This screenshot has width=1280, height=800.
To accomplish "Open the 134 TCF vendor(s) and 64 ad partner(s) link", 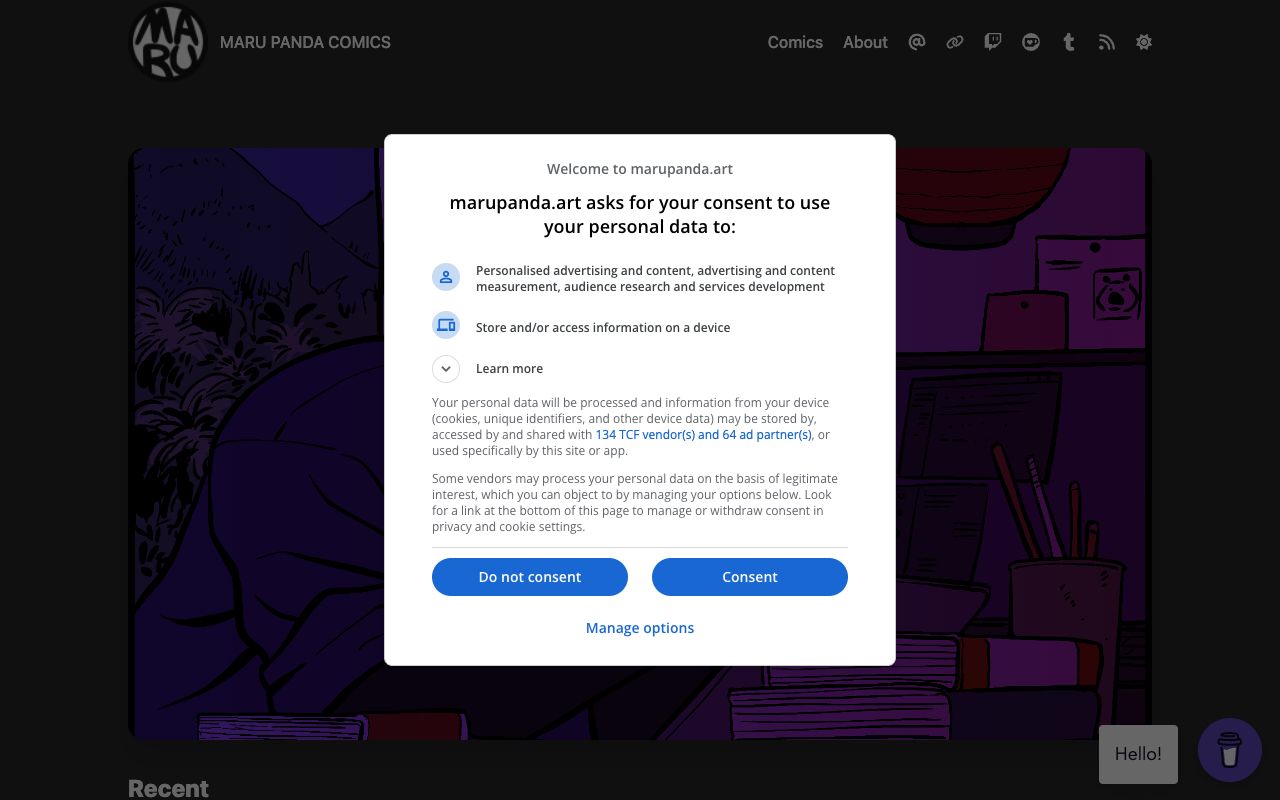I will click(x=704, y=434).
